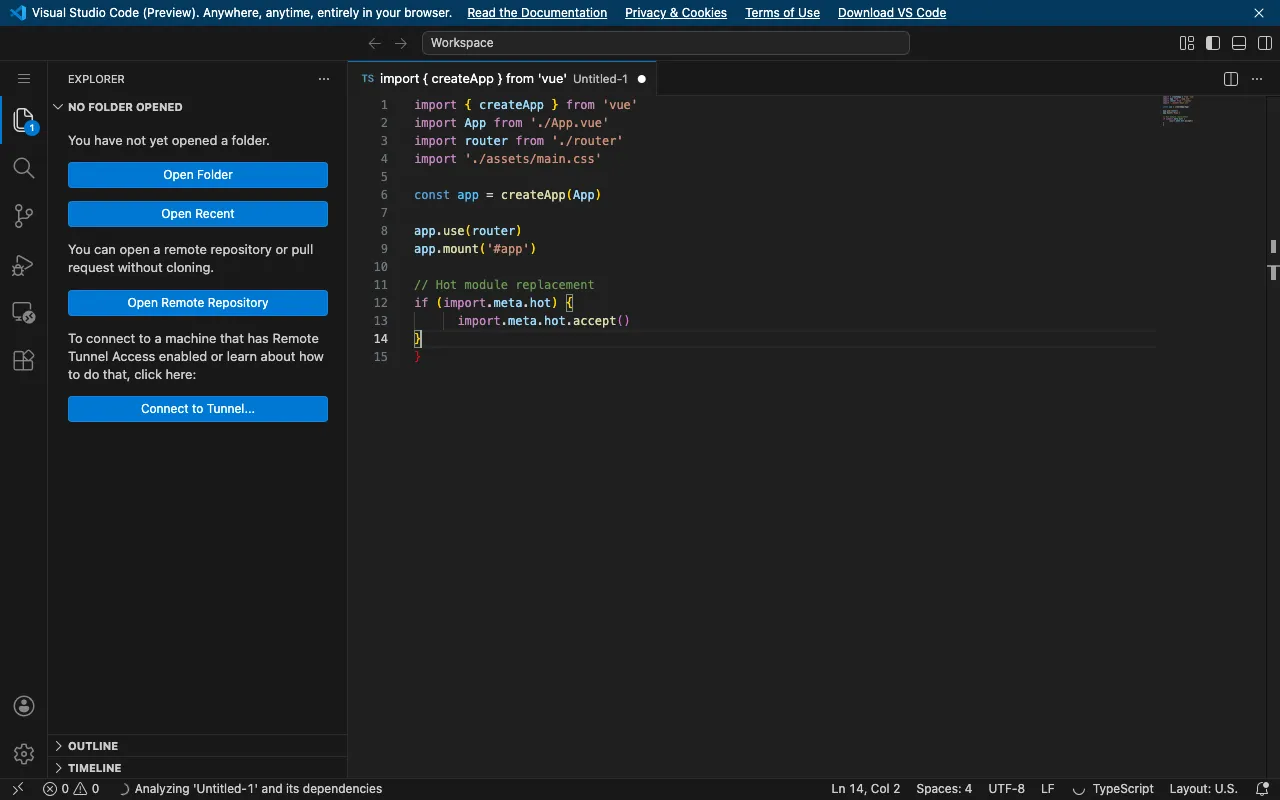The image size is (1280, 800).
Task: Select the Untitled-1 editor tab
Action: coord(503,79)
